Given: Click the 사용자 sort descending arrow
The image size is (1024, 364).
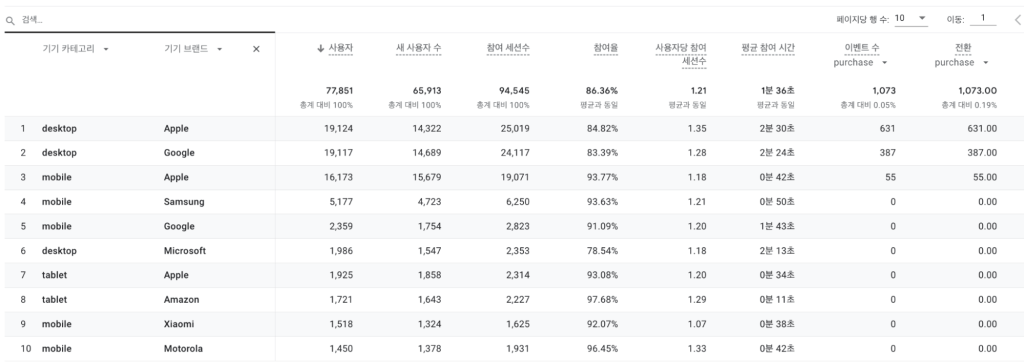Looking at the screenshot, I should point(321,48).
